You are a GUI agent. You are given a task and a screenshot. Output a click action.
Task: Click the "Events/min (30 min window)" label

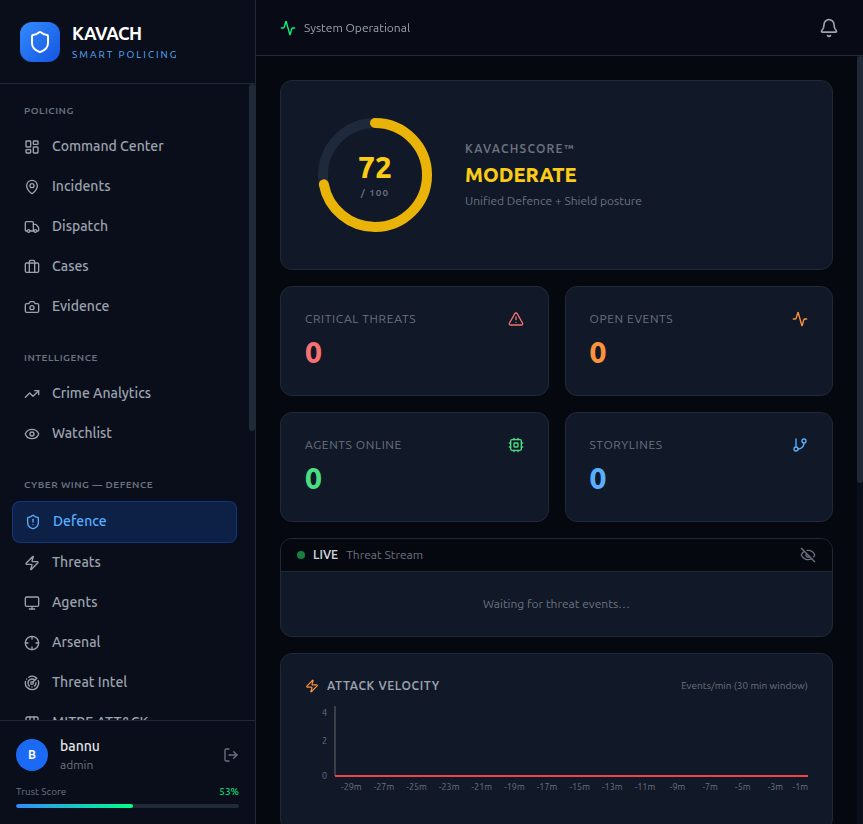[x=744, y=686]
